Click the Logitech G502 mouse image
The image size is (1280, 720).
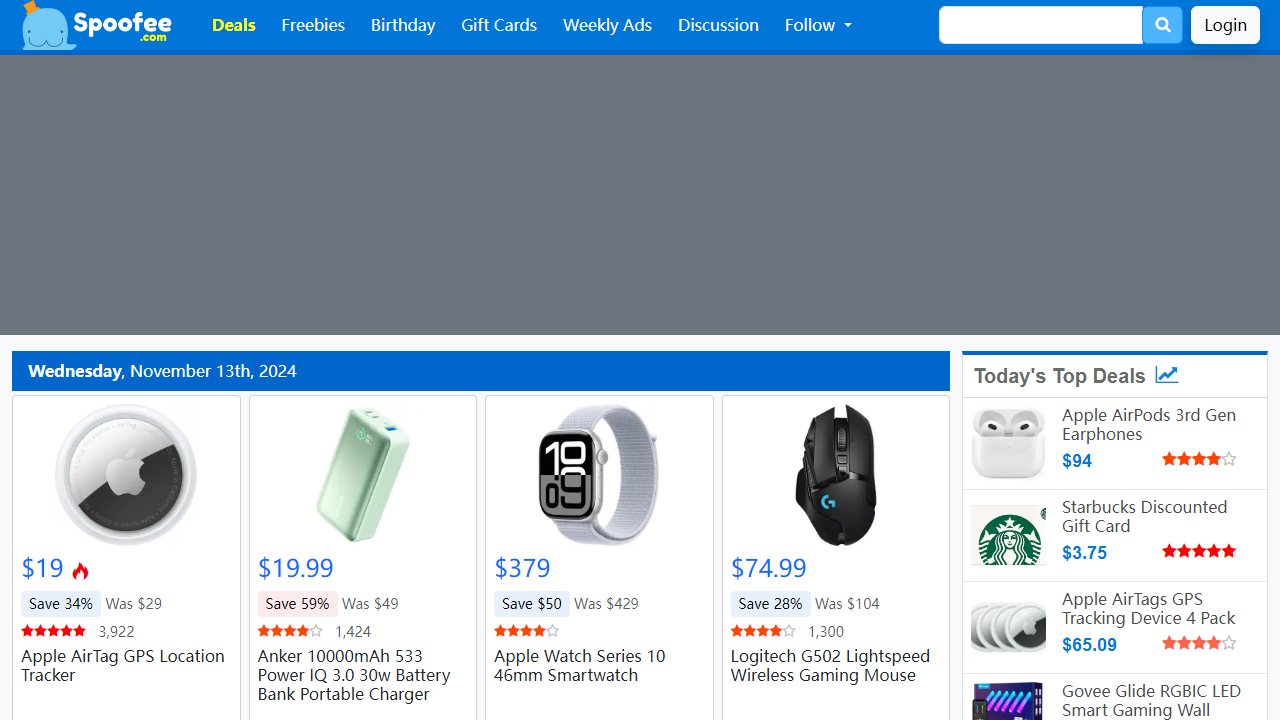[835, 475]
